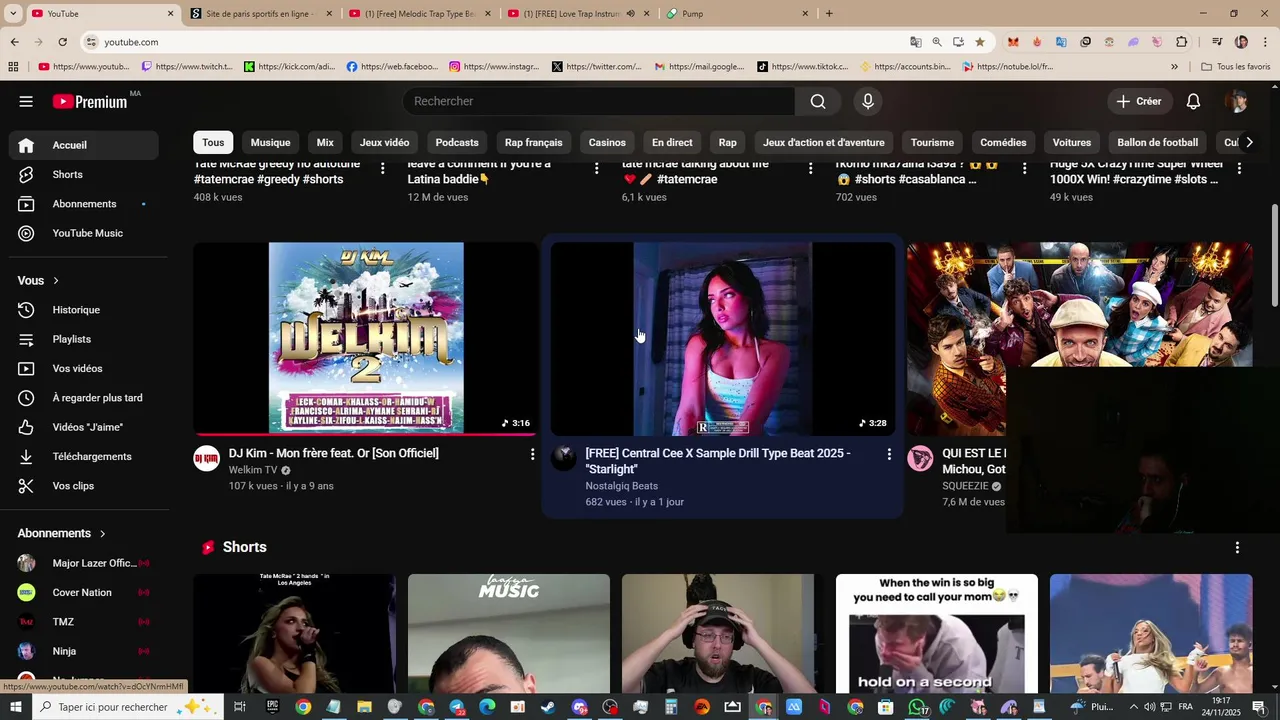Open Major Lazer Official subscription
Screen dimensions: 1280x720
pos(84,563)
